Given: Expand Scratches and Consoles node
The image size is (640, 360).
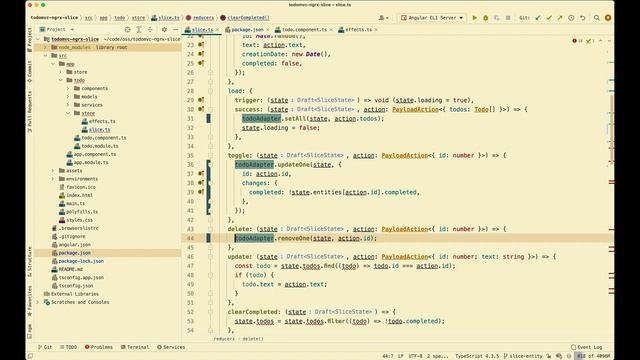Looking at the screenshot, I should tap(38, 302).
